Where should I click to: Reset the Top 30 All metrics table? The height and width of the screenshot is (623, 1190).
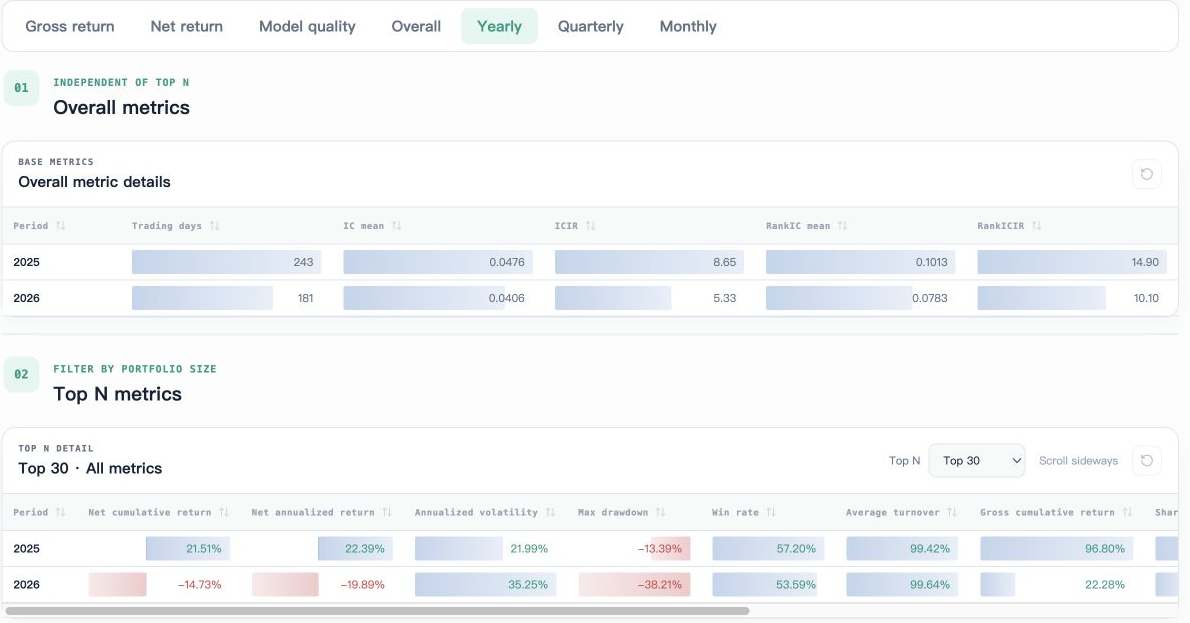click(x=1147, y=461)
